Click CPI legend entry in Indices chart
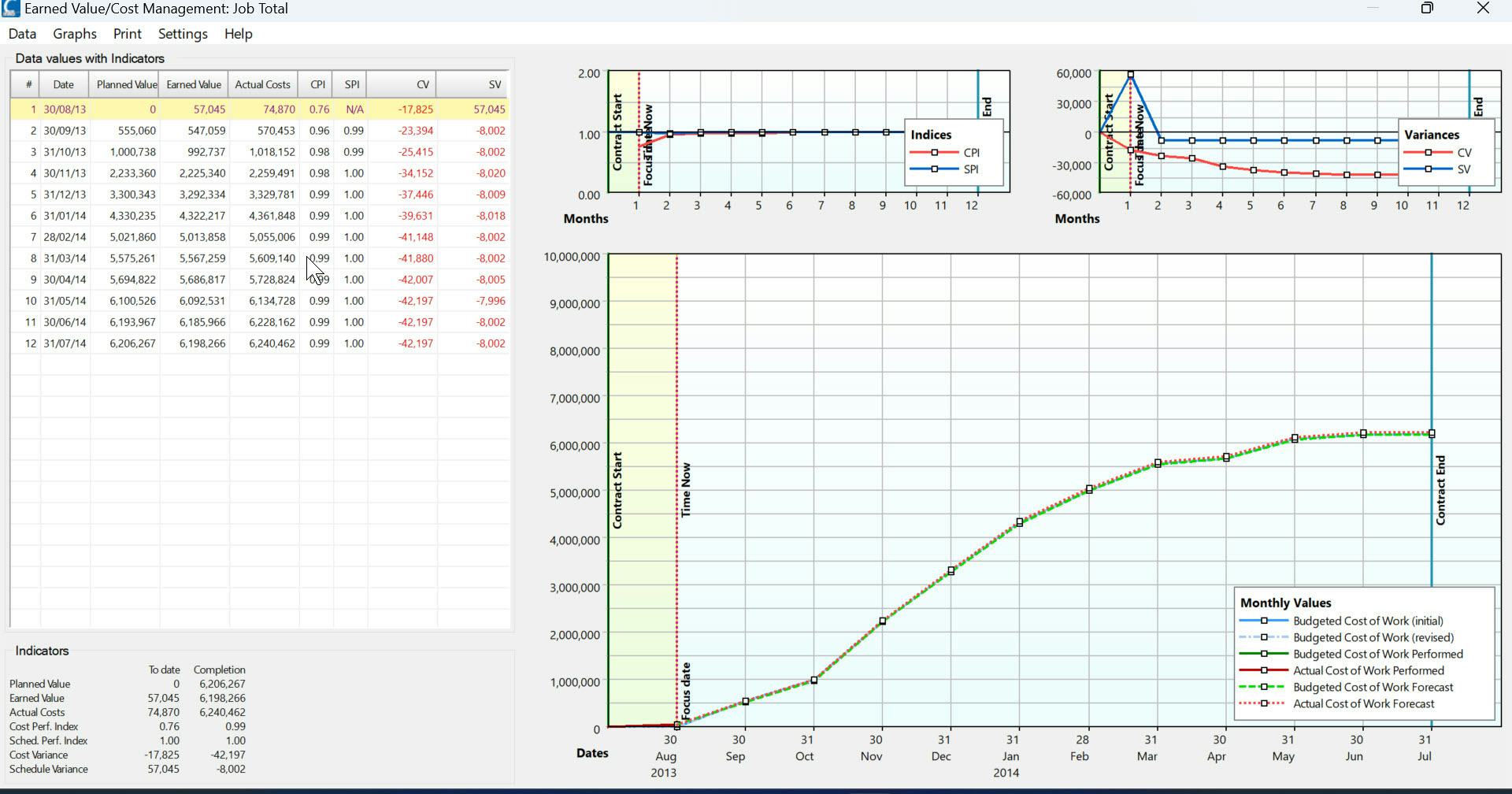 pyautogui.click(x=945, y=153)
